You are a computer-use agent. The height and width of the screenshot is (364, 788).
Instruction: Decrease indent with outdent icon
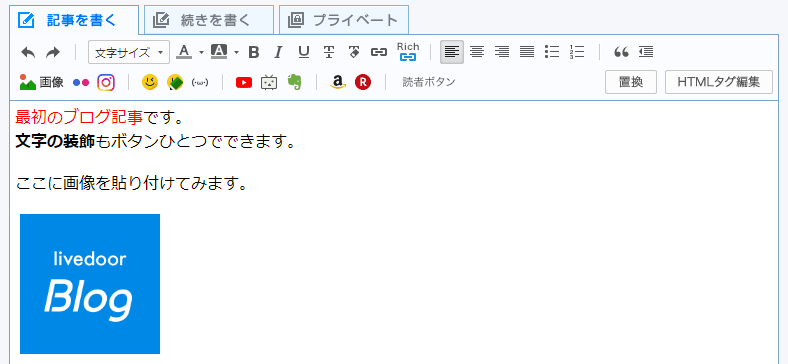coord(646,52)
